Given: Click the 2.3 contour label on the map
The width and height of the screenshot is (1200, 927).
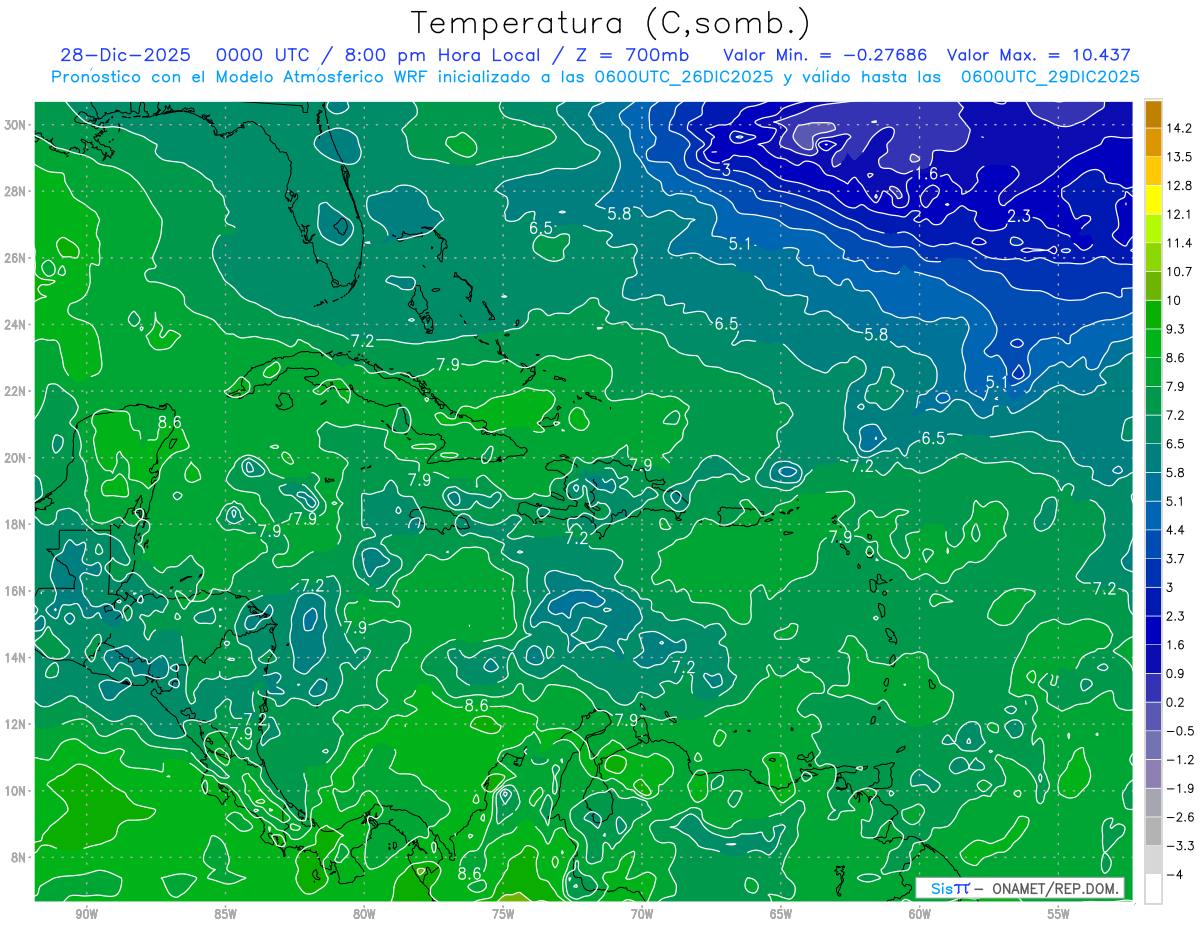Looking at the screenshot, I should 1019,216.
